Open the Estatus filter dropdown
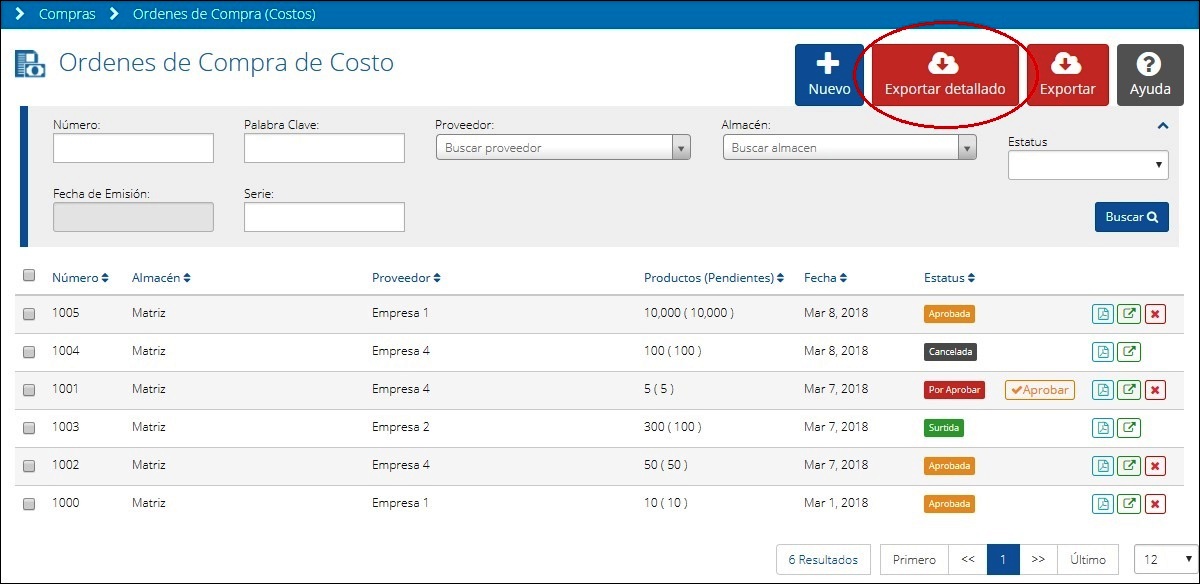1200x584 pixels. click(x=1088, y=165)
